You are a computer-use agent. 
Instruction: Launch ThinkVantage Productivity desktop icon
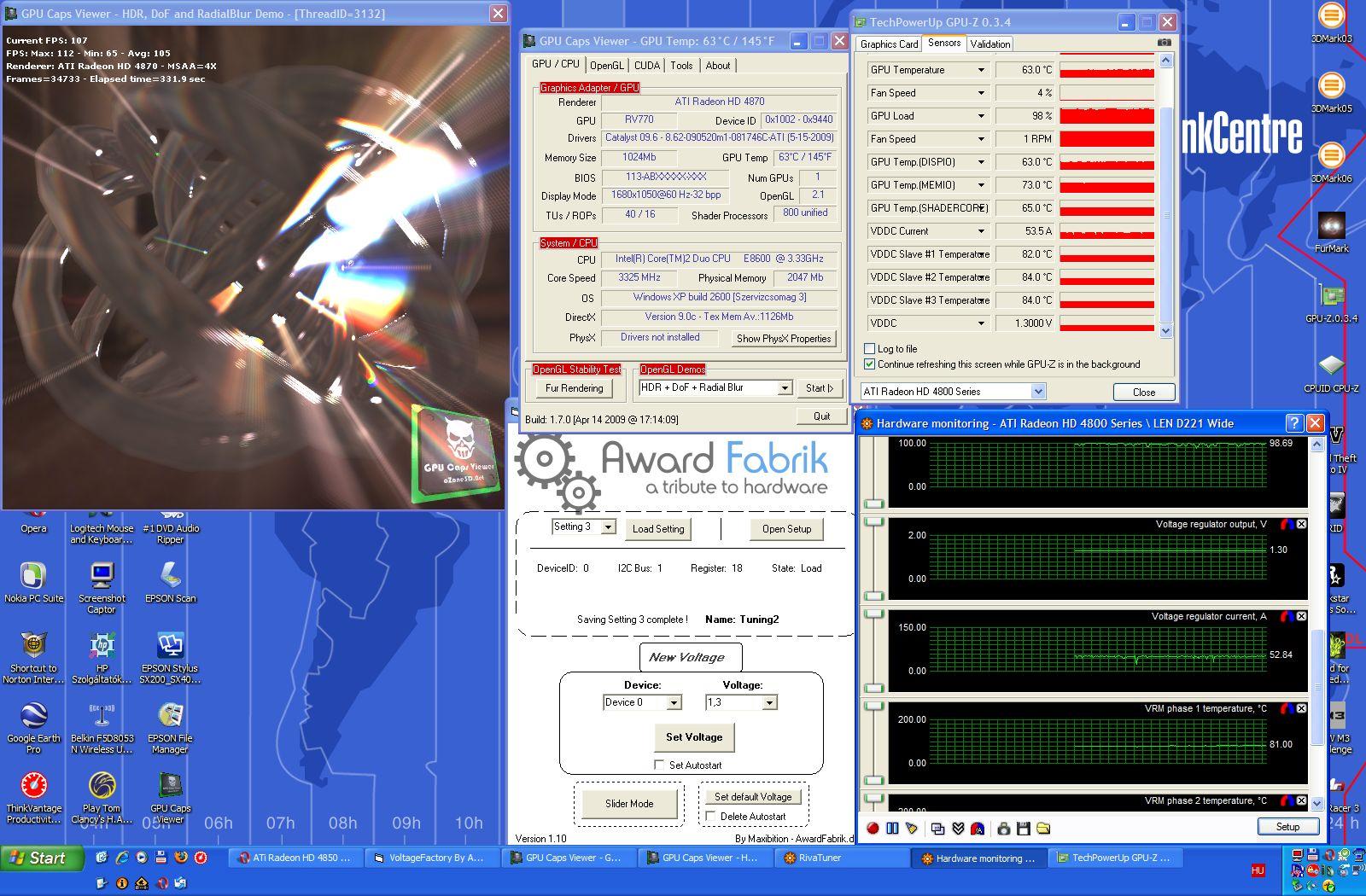tap(33, 798)
